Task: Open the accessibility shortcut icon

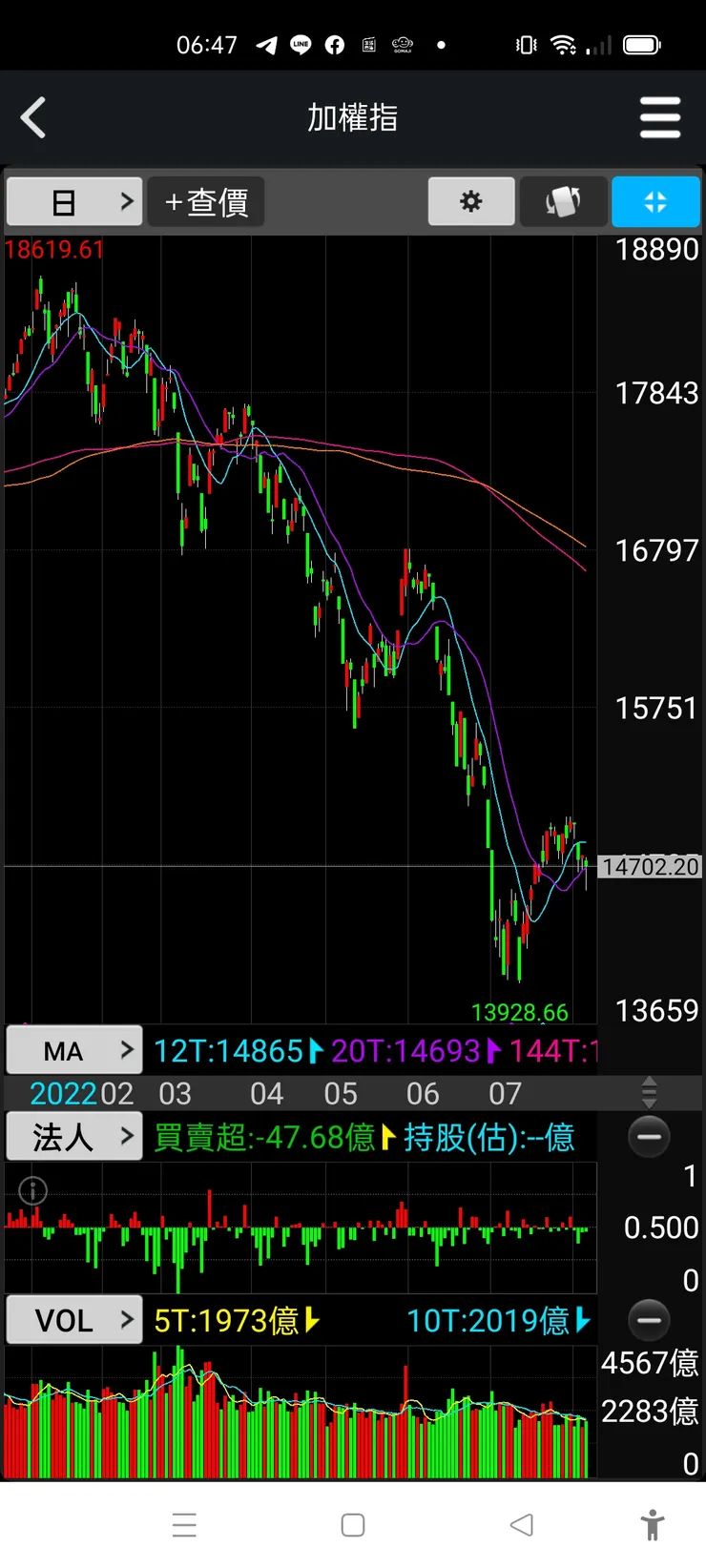Action: (653, 1525)
